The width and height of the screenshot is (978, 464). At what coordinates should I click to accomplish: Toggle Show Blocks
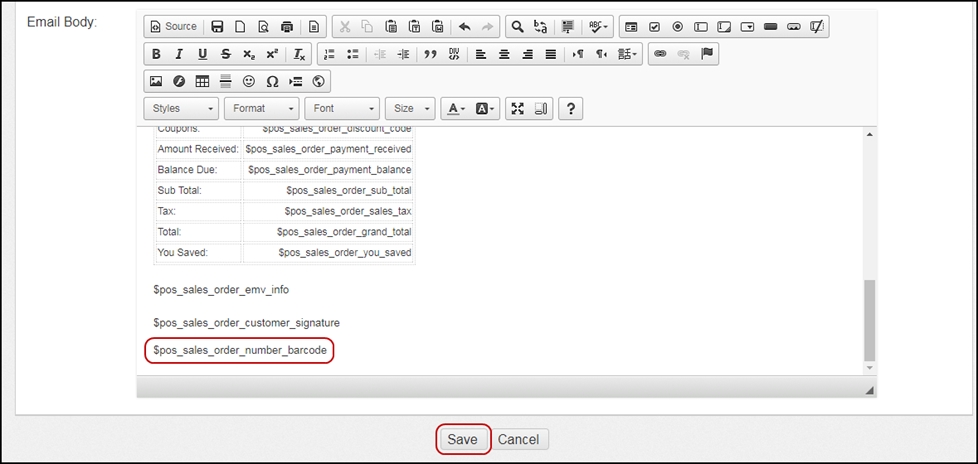[x=541, y=109]
